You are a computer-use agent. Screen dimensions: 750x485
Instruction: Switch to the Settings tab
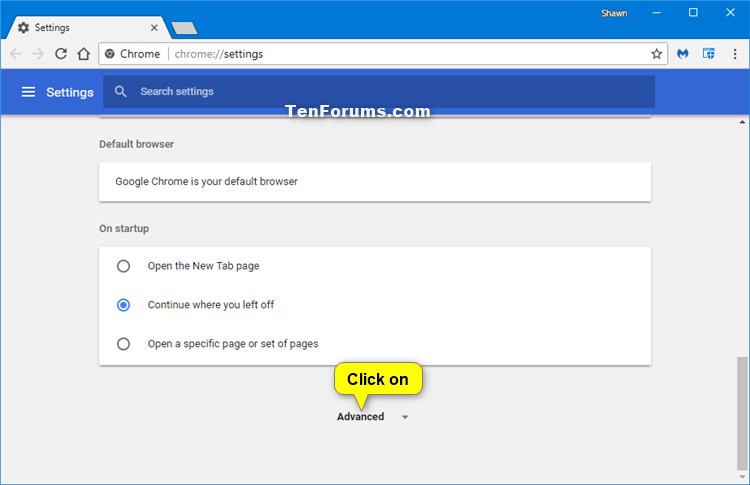tap(86, 28)
